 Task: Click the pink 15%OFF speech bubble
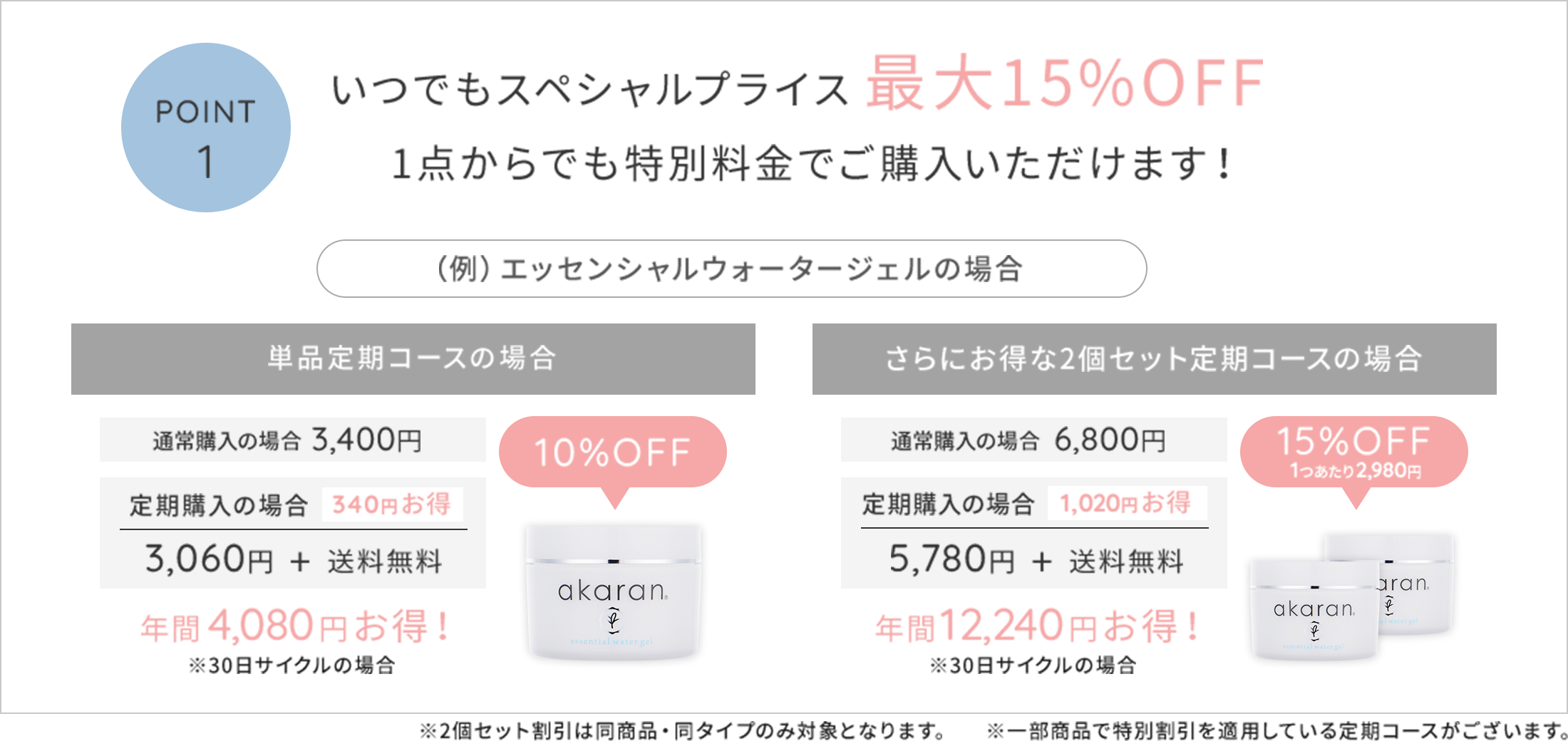(x=1353, y=451)
